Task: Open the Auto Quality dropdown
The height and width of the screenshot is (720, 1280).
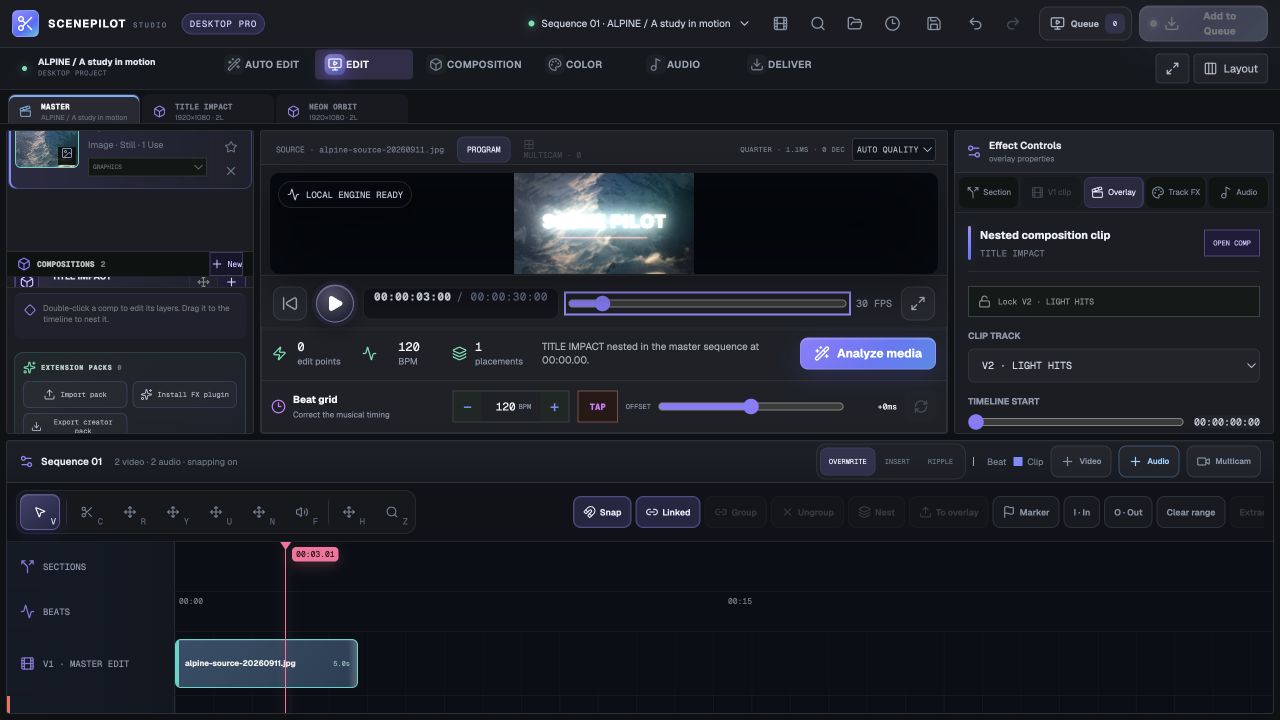Action: 894,150
